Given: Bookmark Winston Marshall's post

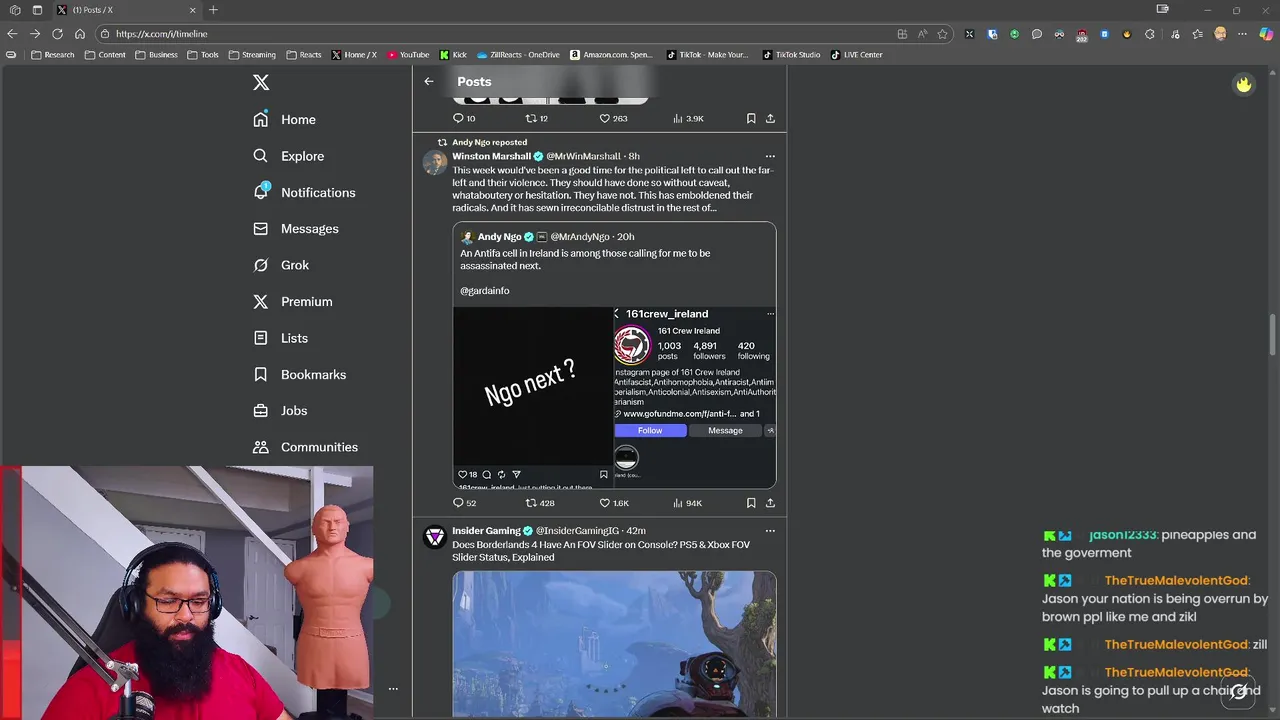Looking at the screenshot, I should coord(751,503).
